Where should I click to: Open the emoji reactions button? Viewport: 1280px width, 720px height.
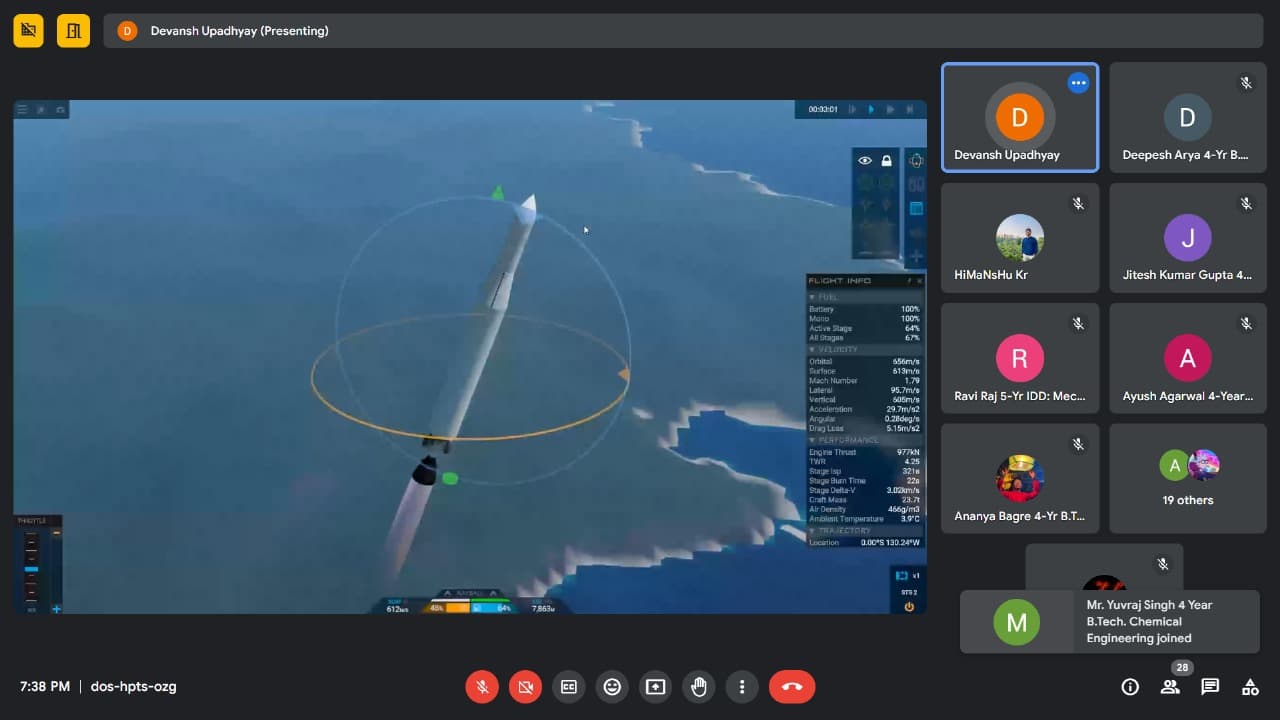612,686
